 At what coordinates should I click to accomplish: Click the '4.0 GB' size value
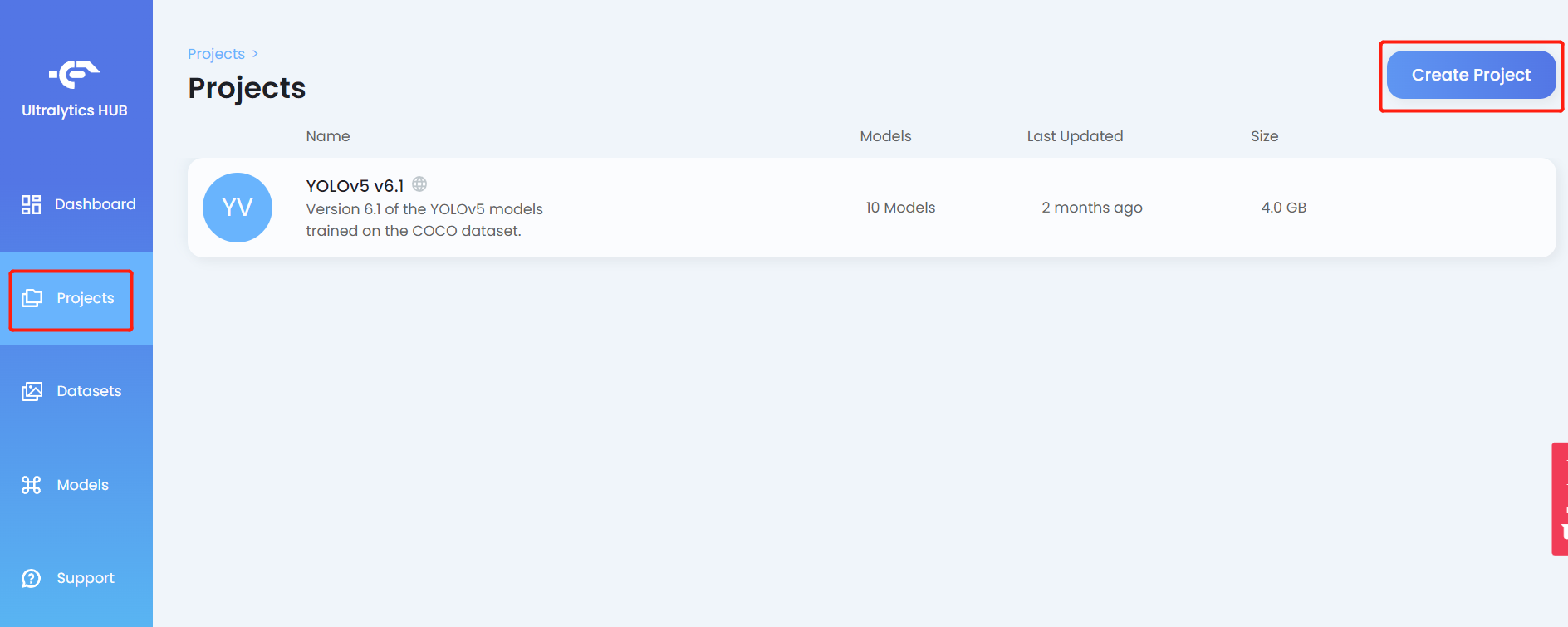click(1283, 208)
